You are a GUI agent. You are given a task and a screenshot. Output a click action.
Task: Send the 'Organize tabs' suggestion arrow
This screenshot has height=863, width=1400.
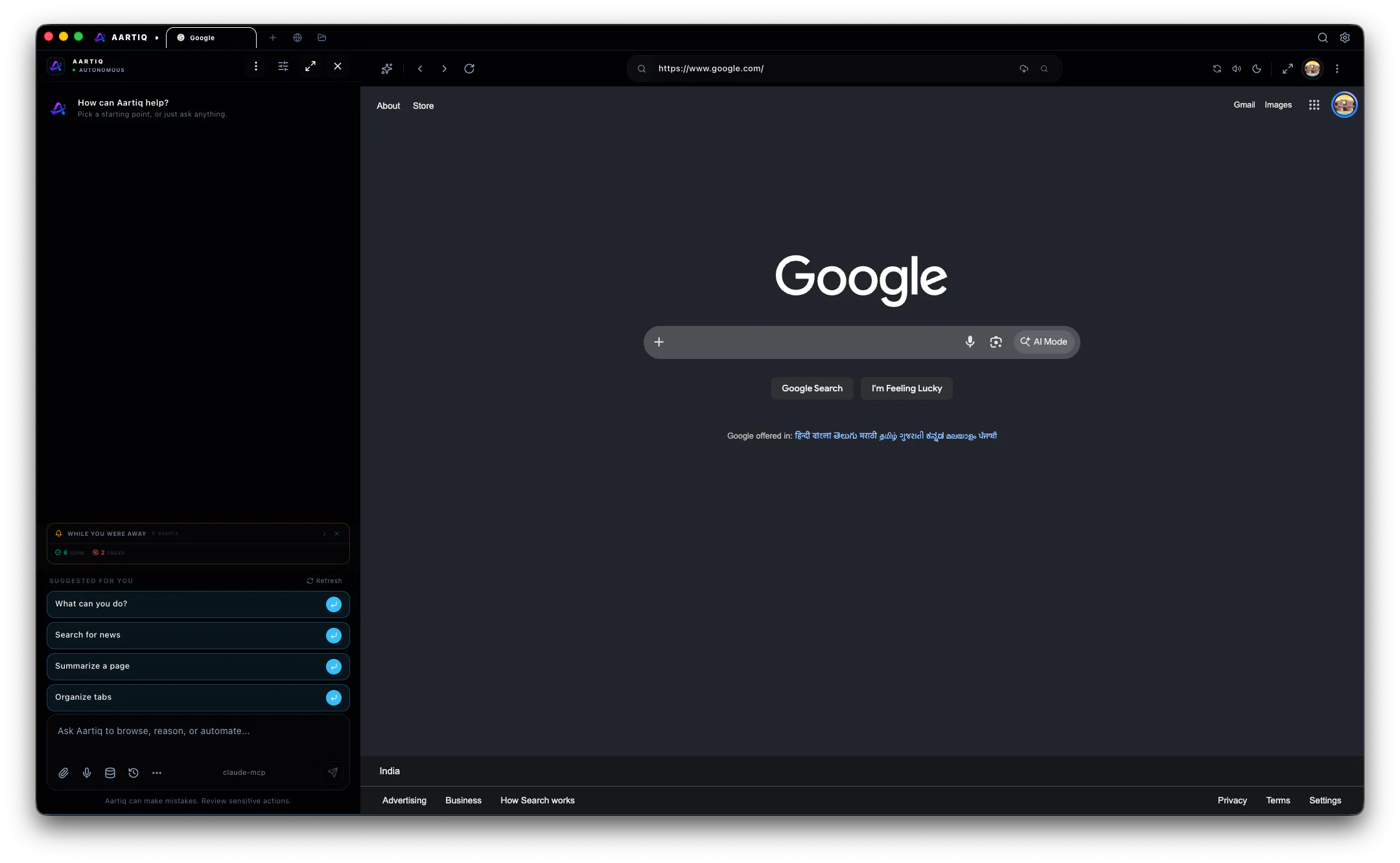point(334,698)
